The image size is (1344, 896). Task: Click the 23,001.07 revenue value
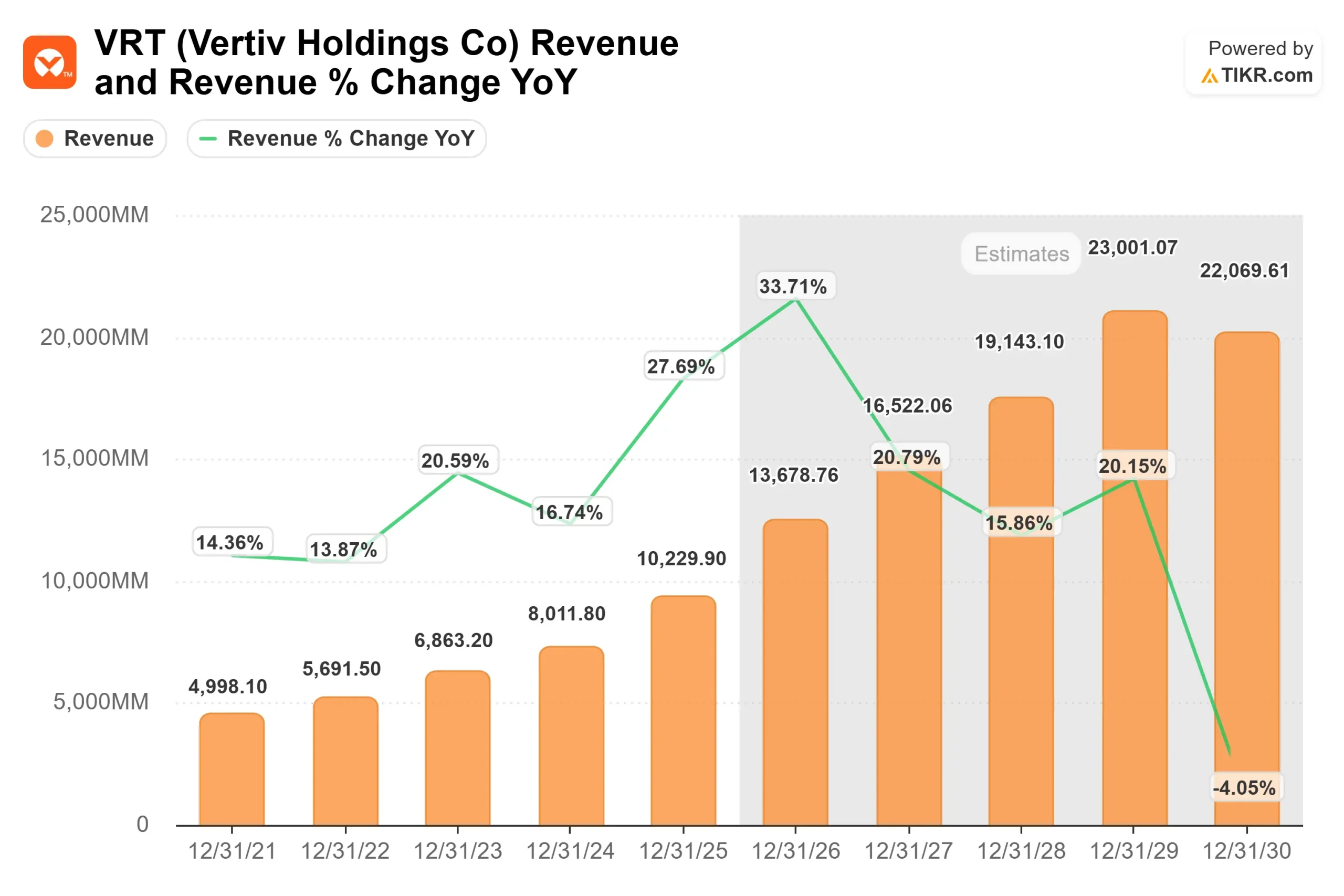pos(1132,248)
